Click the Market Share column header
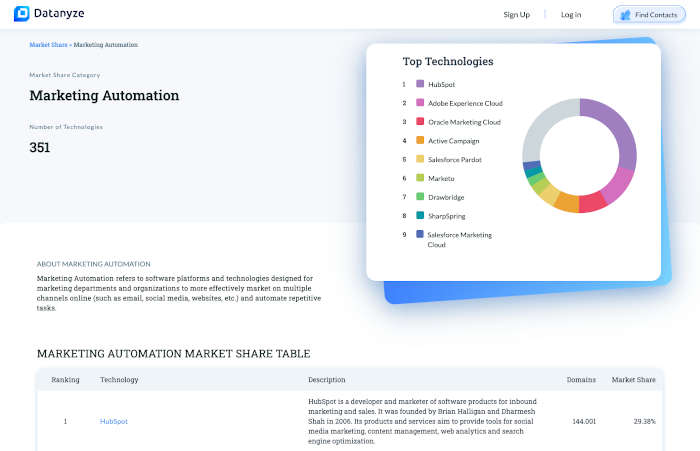 tap(633, 380)
